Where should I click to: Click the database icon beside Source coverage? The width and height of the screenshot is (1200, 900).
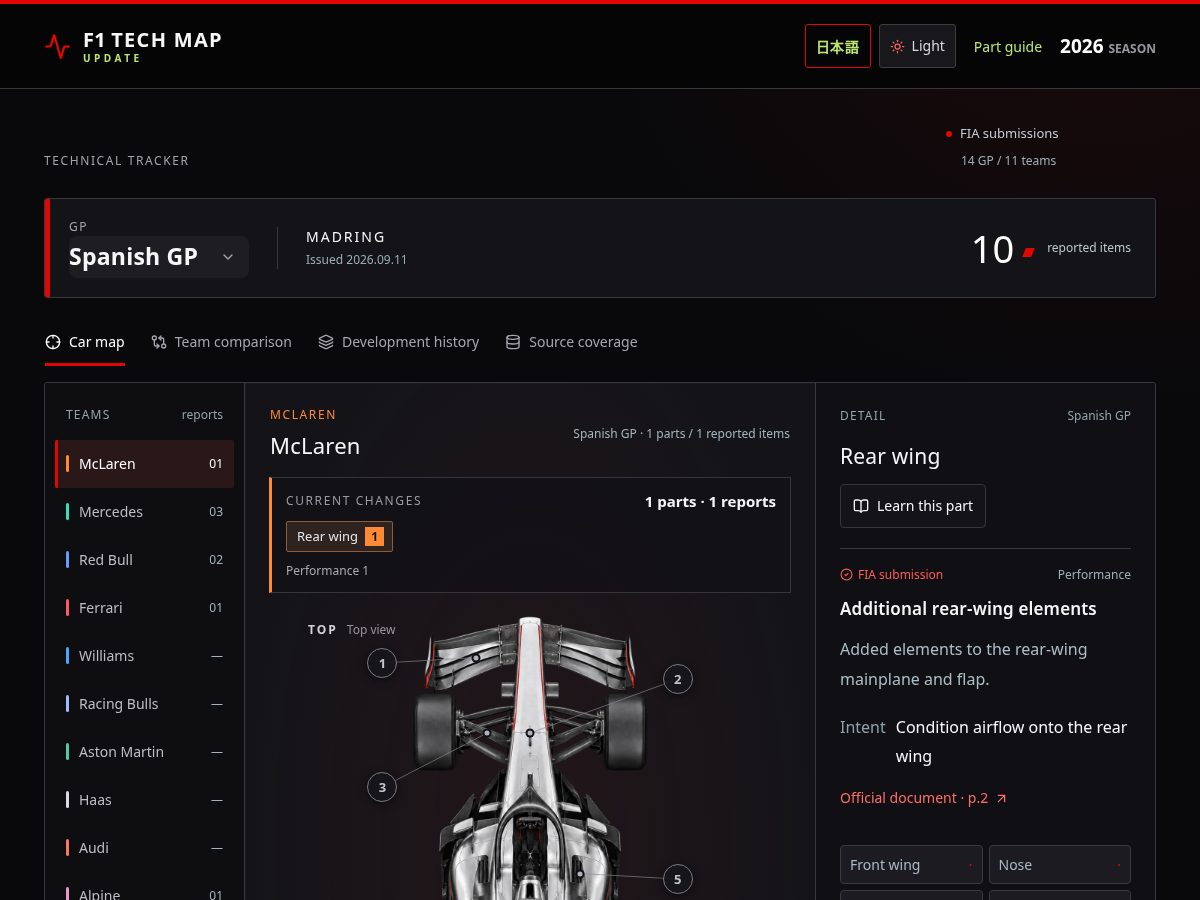(513, 342)
